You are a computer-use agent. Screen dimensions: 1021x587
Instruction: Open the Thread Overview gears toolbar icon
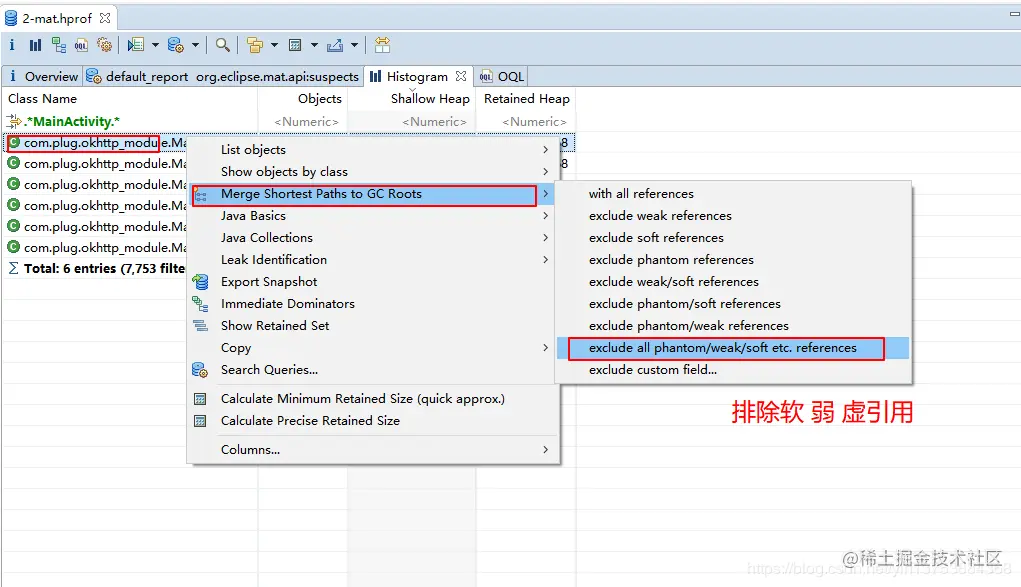tap(104, 45)
